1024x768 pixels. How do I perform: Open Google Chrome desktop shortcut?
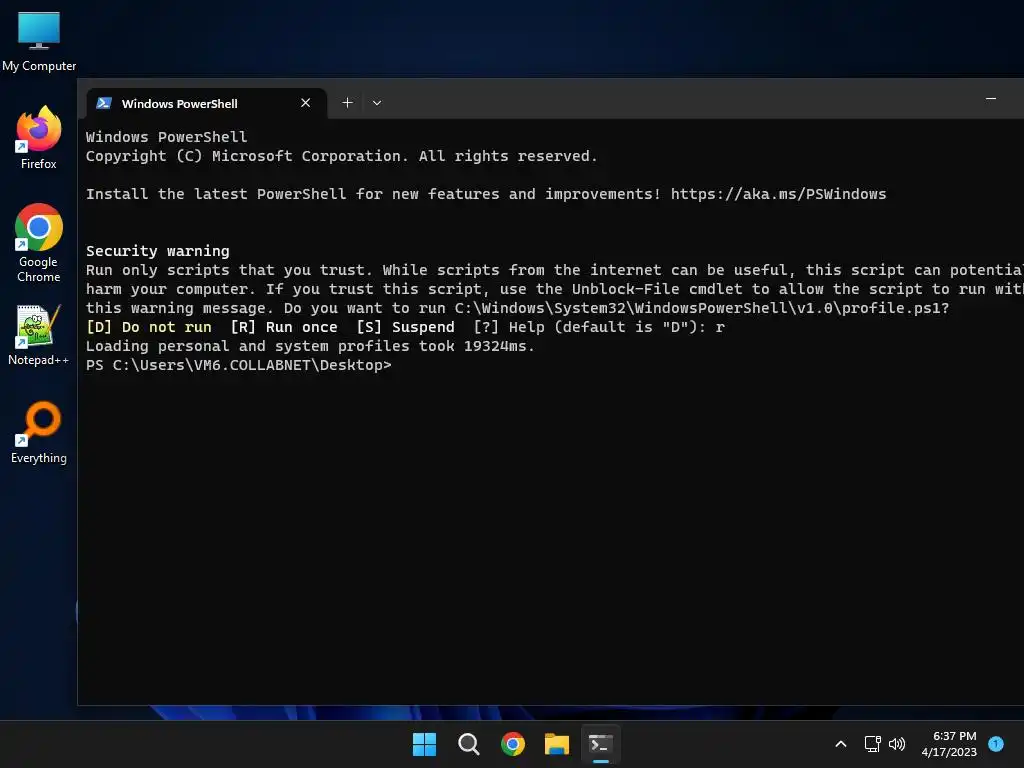39,243
